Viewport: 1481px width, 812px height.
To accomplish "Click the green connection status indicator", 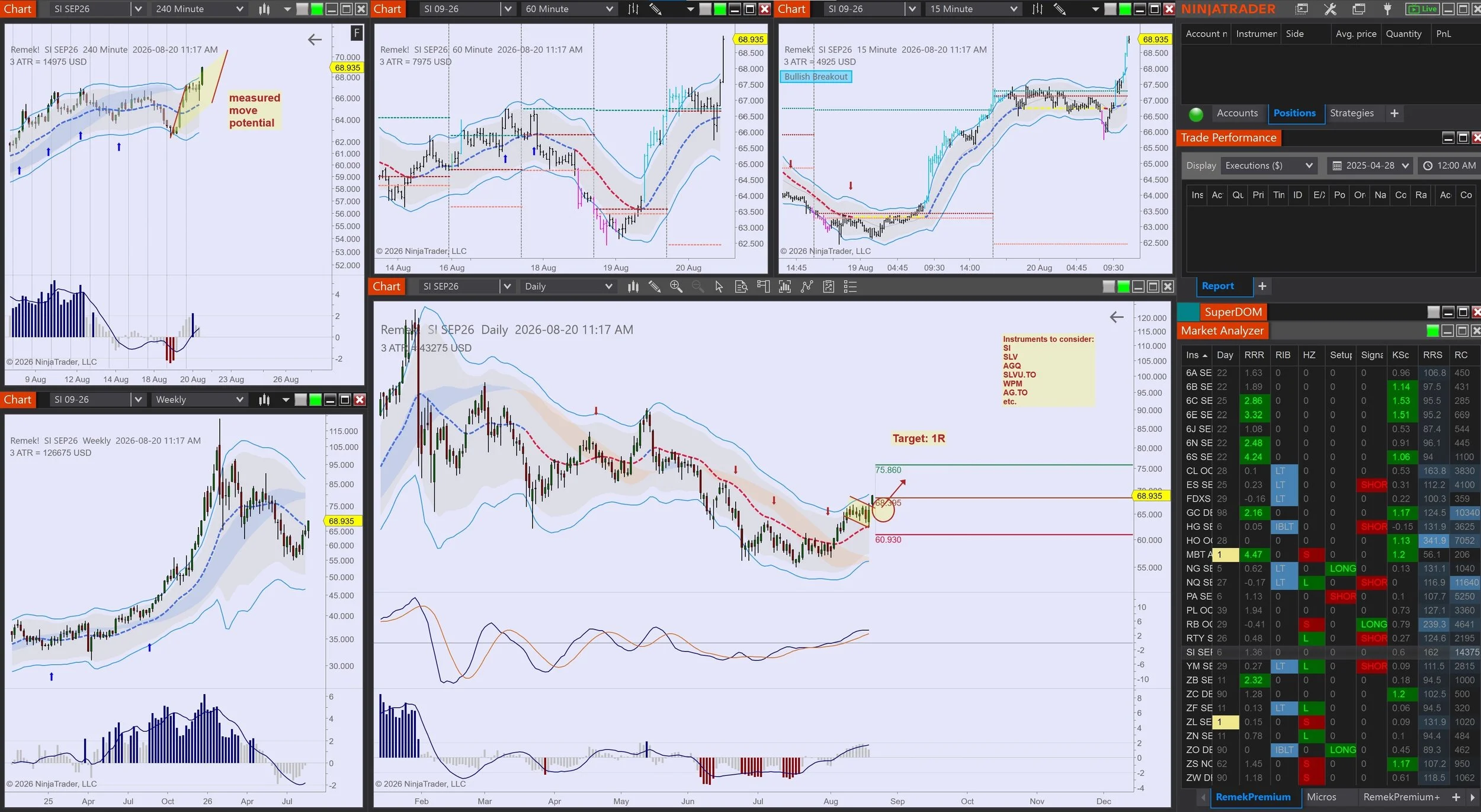I will (x=1196, y=114).
